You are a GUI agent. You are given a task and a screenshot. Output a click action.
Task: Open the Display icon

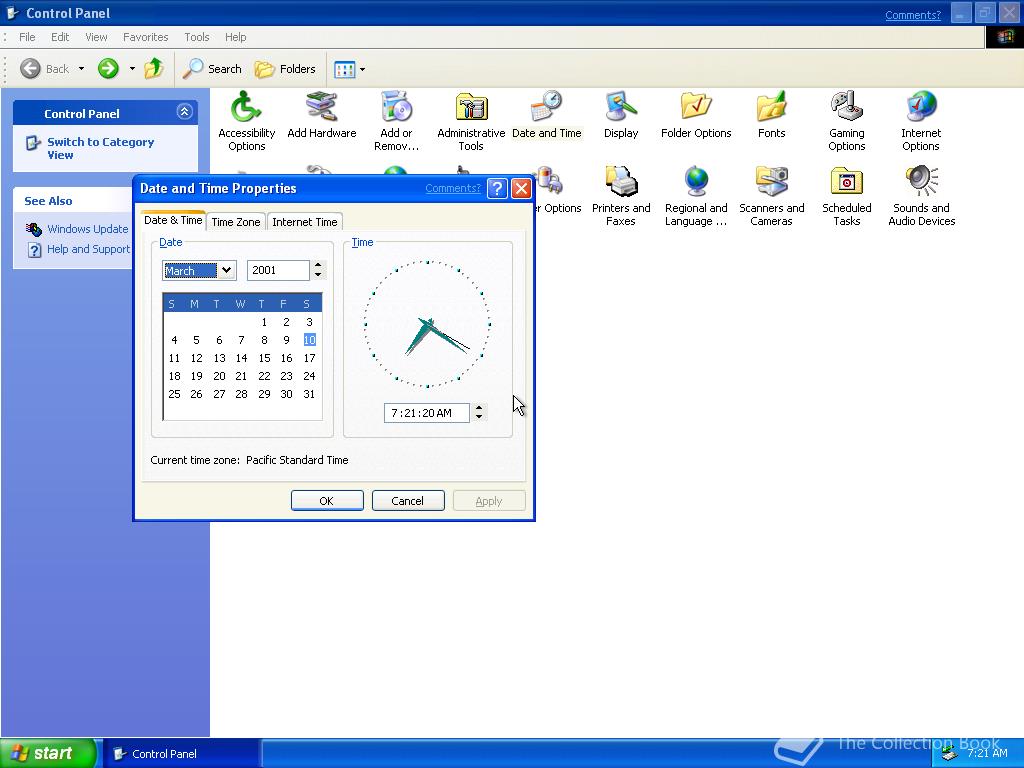point(620,115)
